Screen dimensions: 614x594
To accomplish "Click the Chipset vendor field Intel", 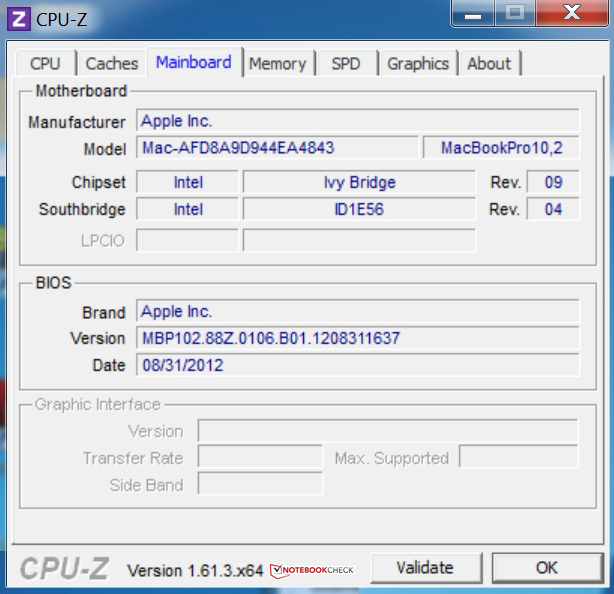I will [187, 182].
